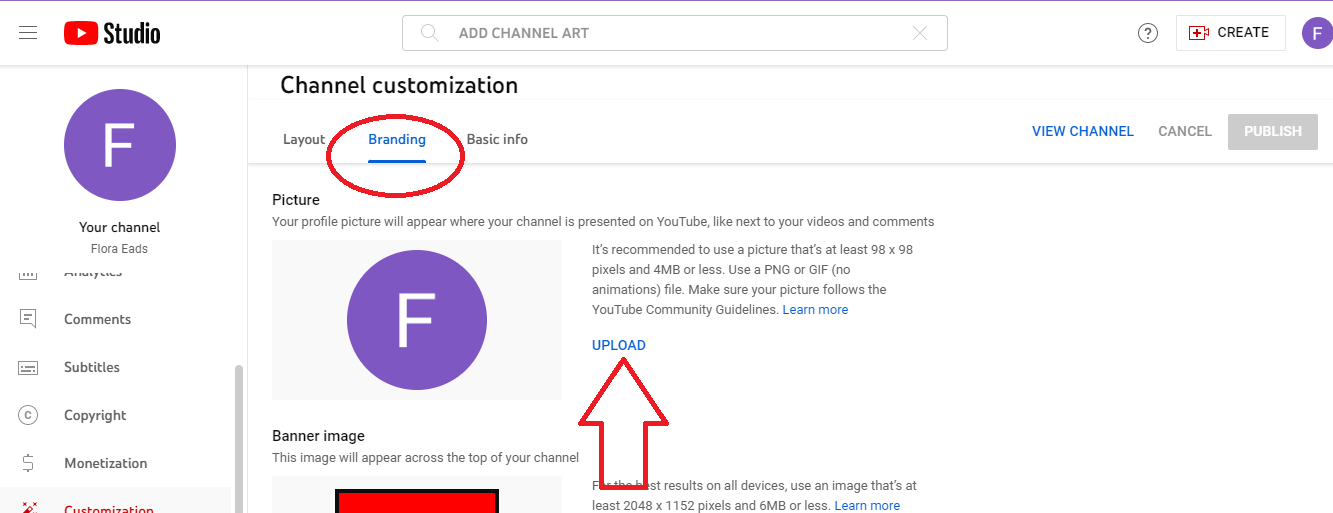Click the Copyright sidebar icon
Screen dimensions: 1333x513
28,415
